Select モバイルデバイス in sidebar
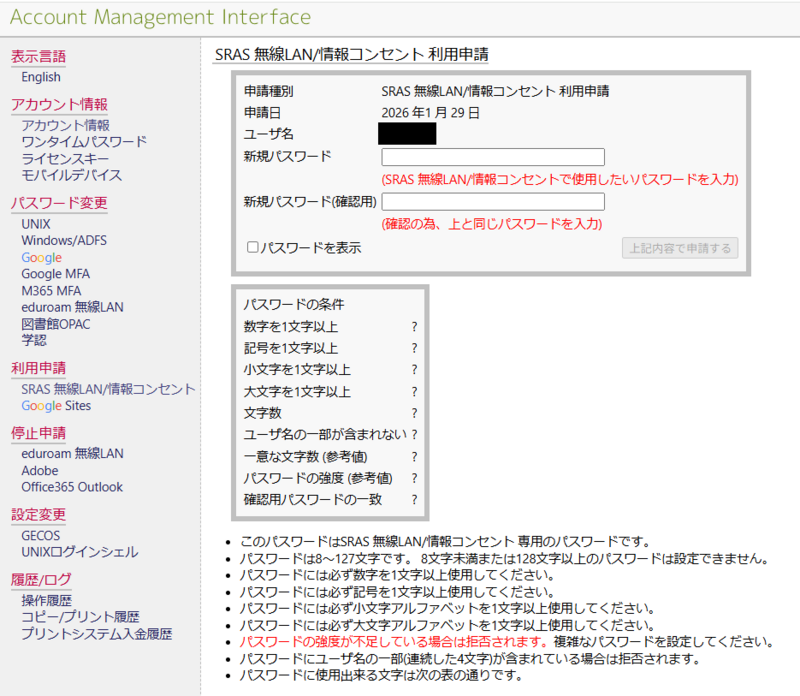This screenshot has height=696, width=800. click(71, 175)
